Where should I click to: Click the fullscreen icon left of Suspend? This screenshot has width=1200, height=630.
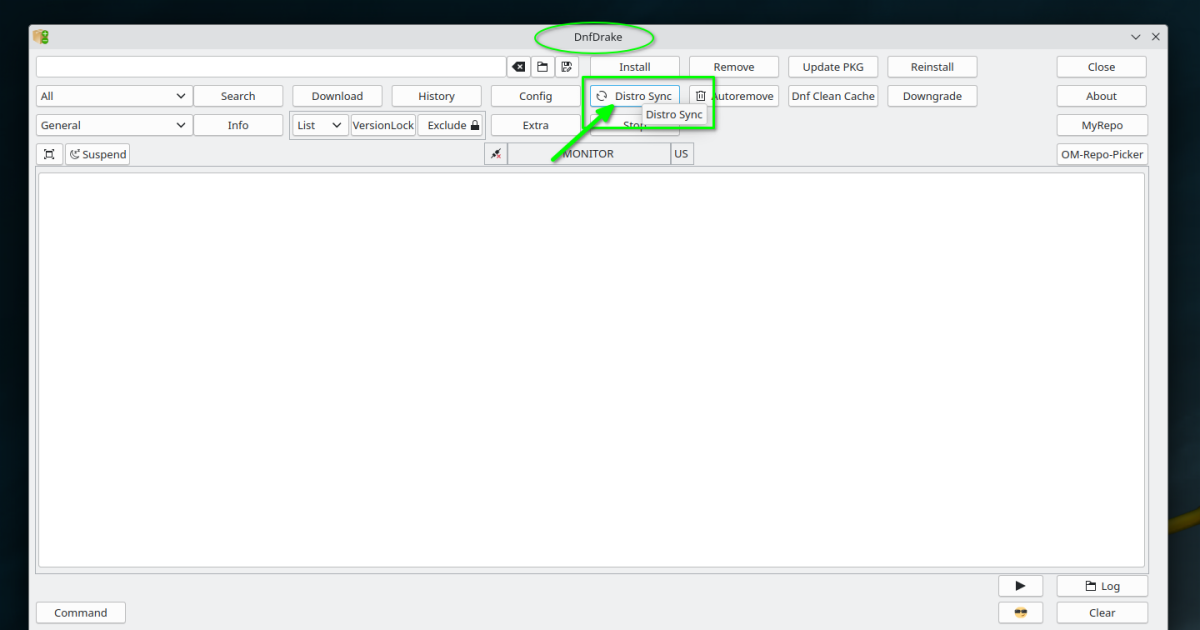(x=49, y=154)
